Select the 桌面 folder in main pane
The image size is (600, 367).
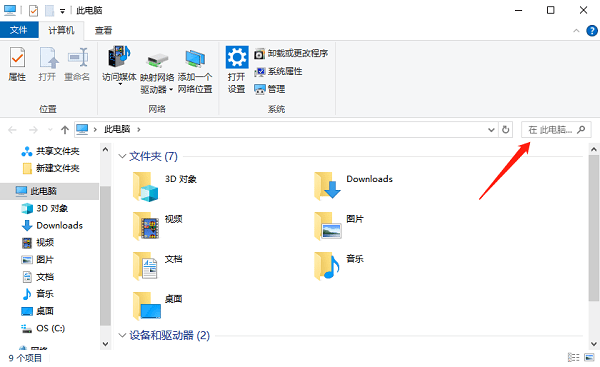click(158, 306)
